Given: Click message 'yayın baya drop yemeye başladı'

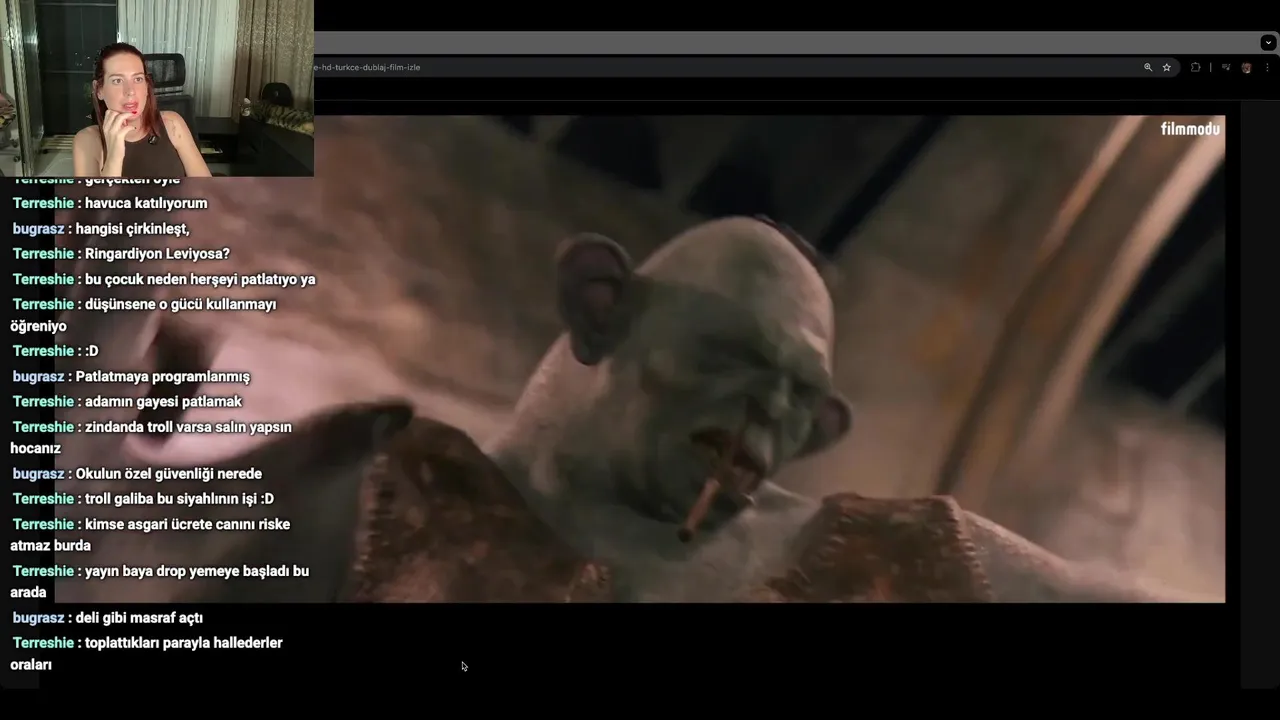Looking at the screenshot, I should tap(160, 581).
